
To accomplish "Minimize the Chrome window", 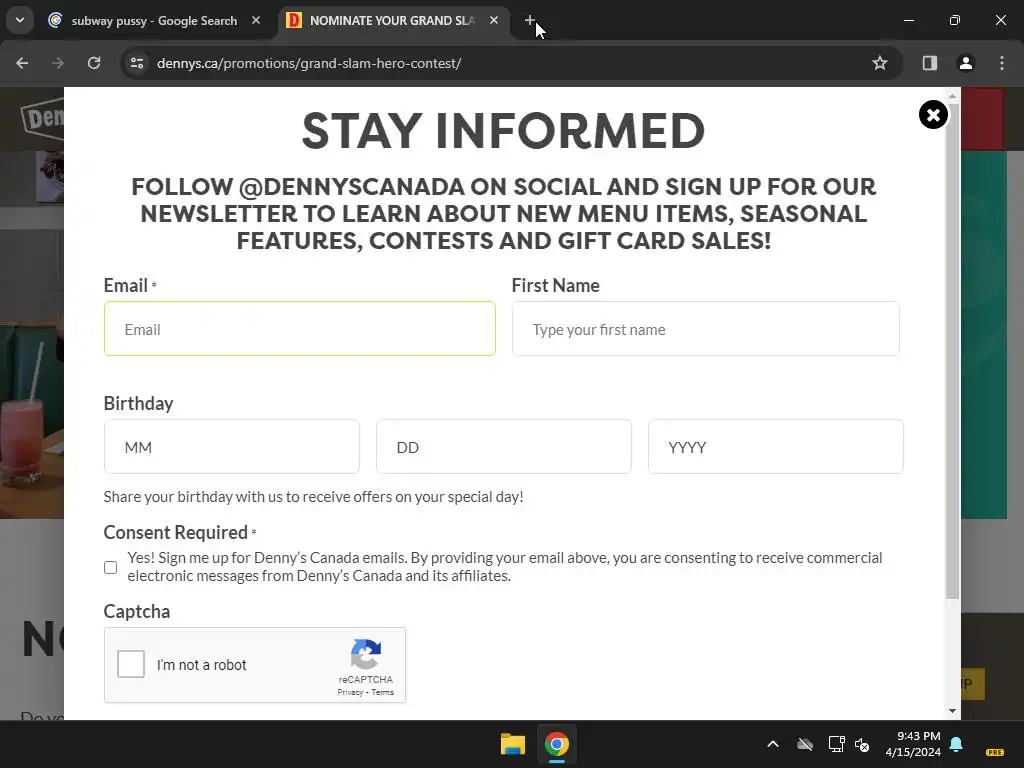I will coord(908,20).
